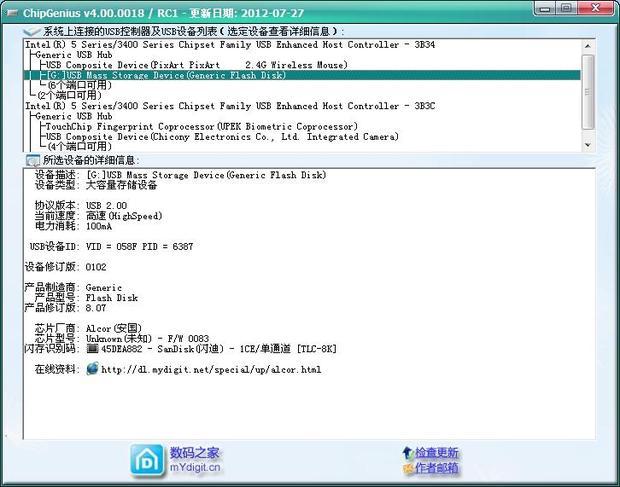This screenshot has width=620, height=487.
Task: Click the VID = 058F PID = 6387 text
Action: [x=140, y=247]
